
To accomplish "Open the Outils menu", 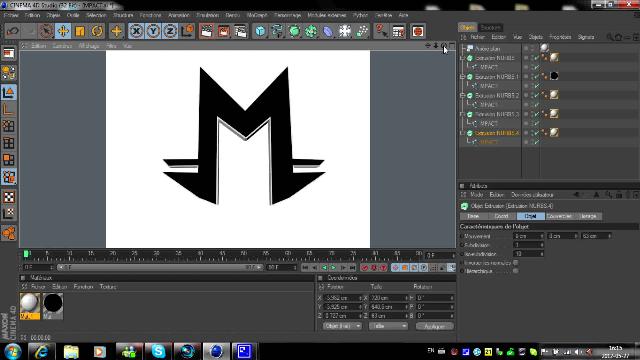I will pos(73,15).
